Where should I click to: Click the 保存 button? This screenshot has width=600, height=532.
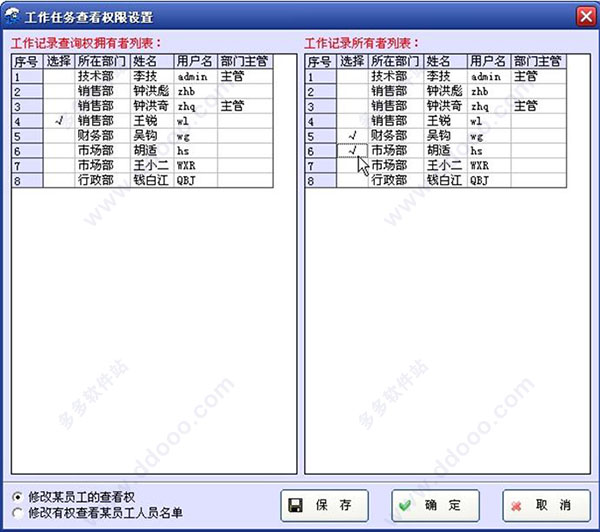tap(324, 505)
